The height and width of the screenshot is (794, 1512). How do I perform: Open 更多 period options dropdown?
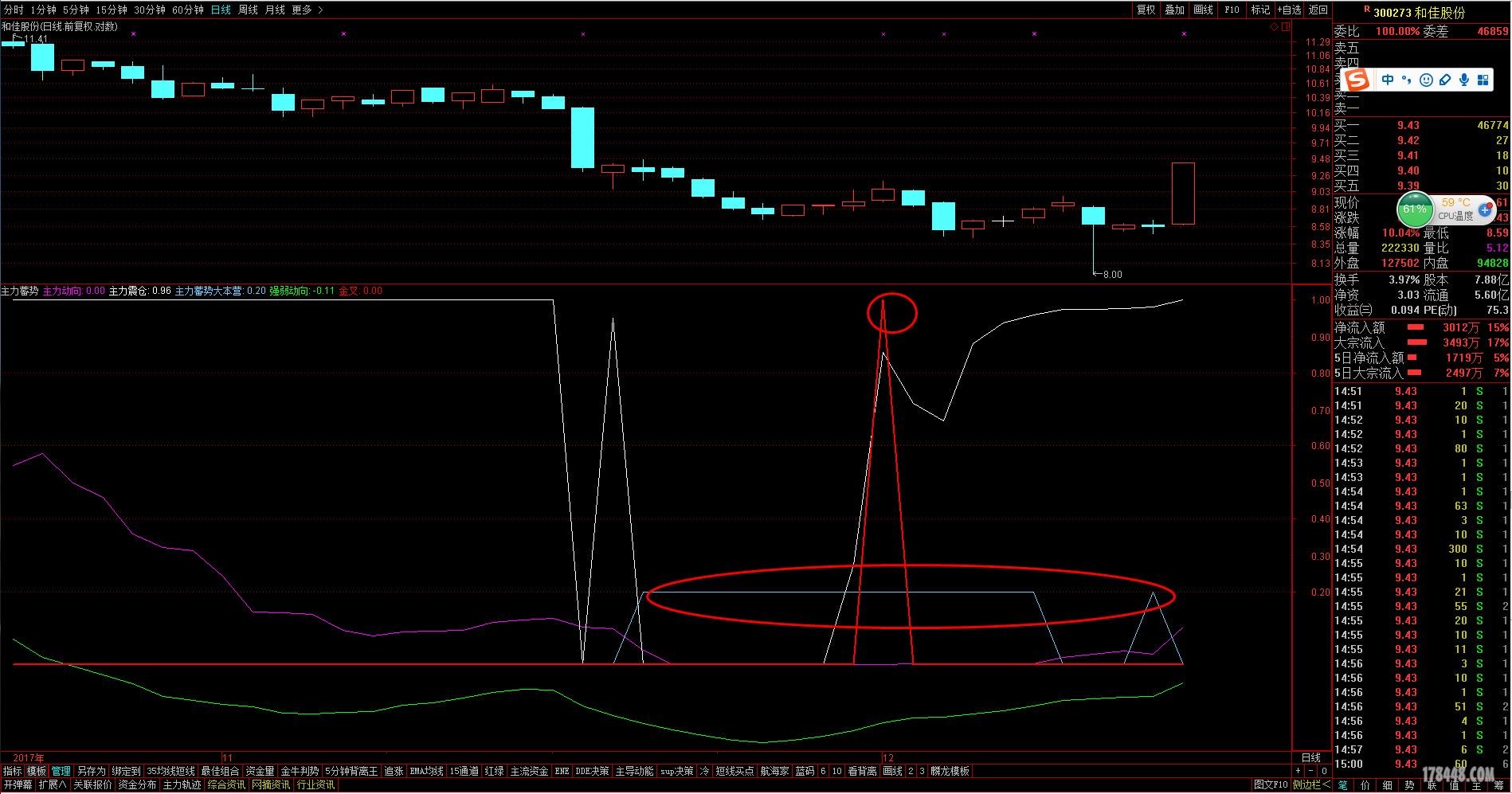pos(307,10)
